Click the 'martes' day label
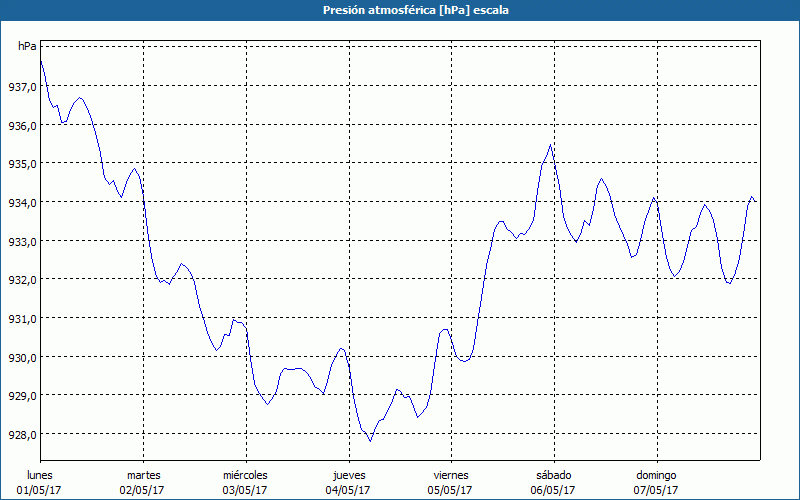 tap(143, 475)
